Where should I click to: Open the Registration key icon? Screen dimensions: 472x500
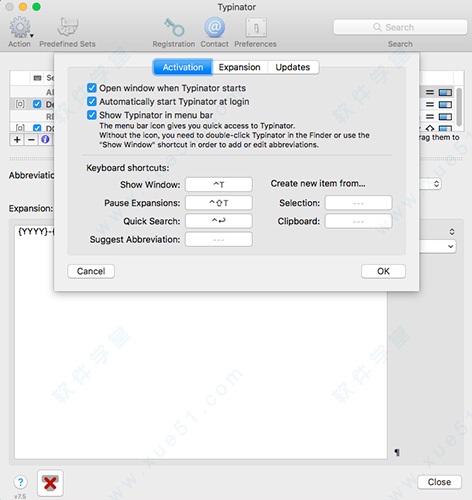pyautogui.click(x=174, y=27)
